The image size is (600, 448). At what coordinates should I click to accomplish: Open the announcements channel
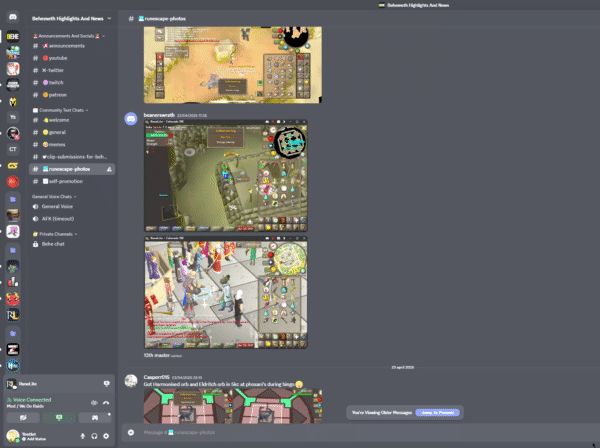[x=72, y=46]
